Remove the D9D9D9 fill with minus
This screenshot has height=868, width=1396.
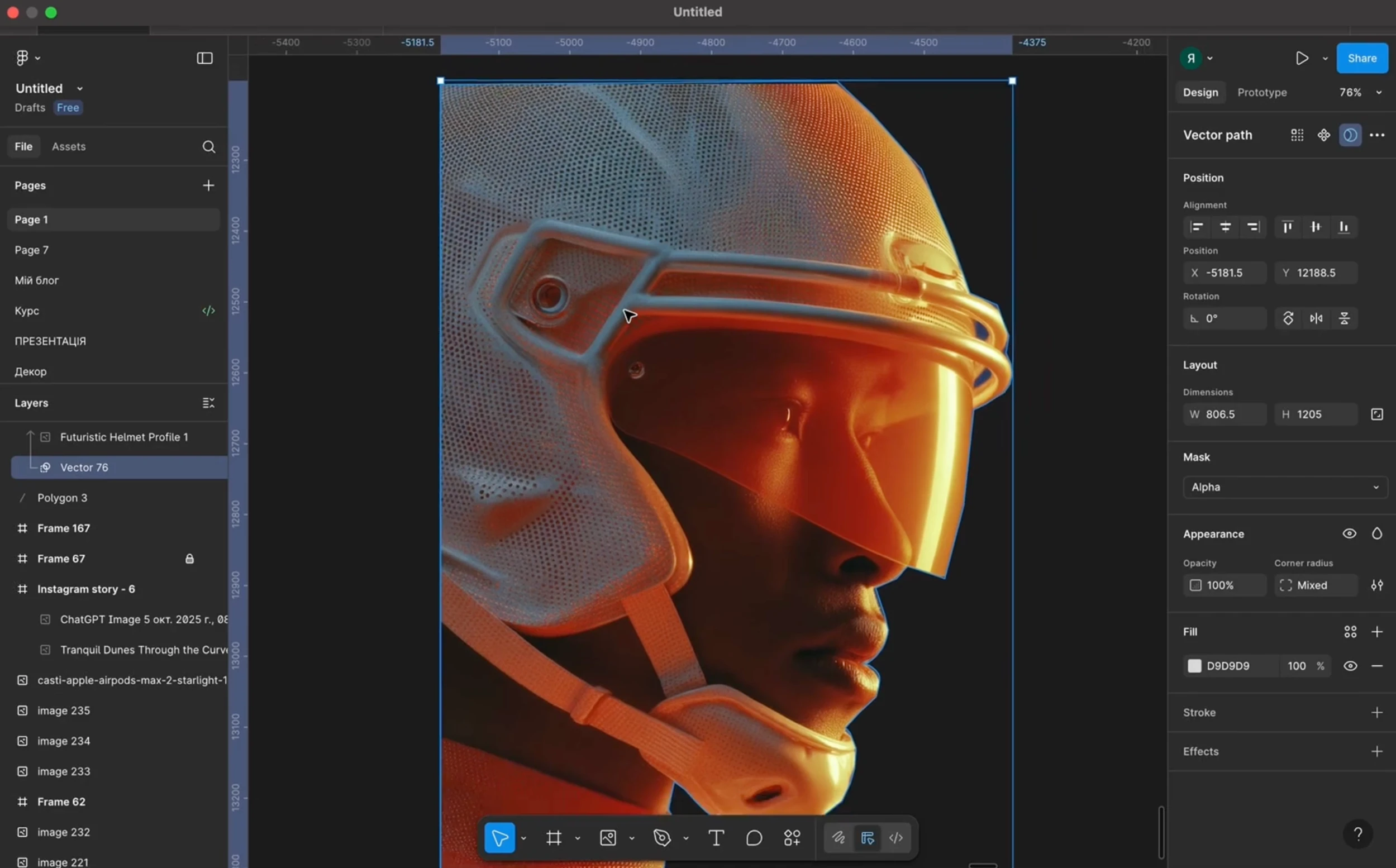click(1376, 666)
